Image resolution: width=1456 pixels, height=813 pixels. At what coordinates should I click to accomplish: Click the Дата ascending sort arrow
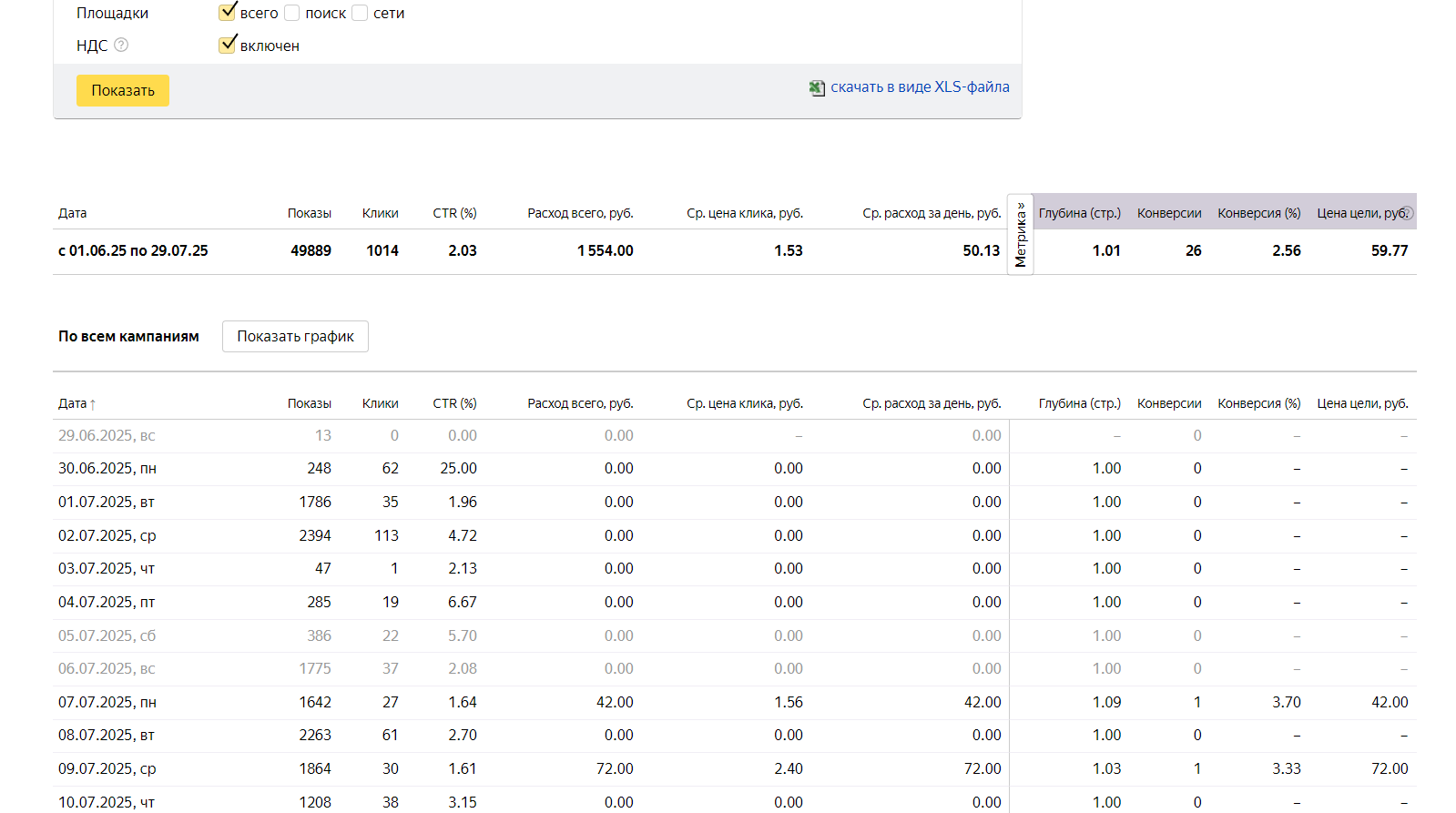point(93,404)
